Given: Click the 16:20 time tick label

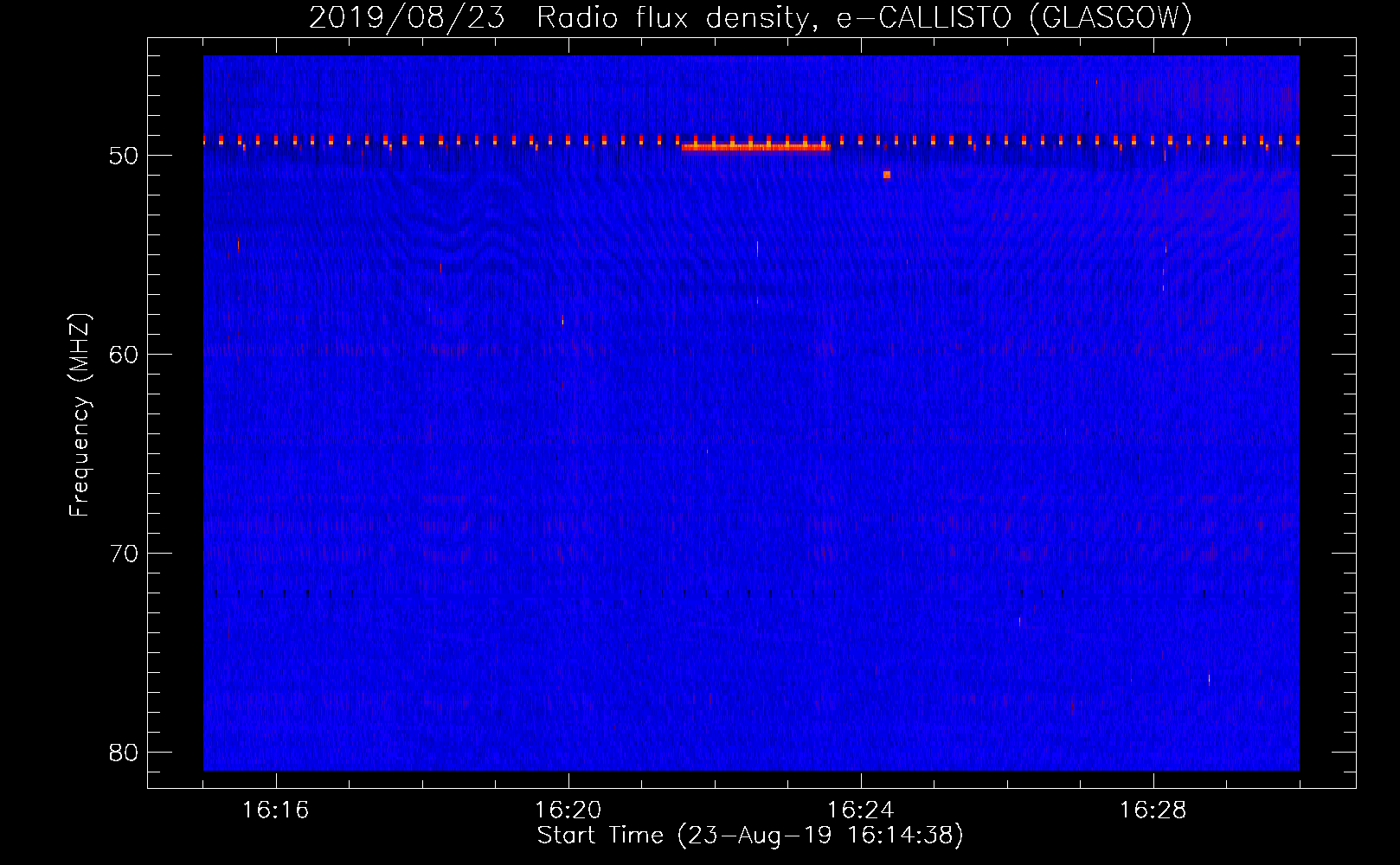Looking at the screenshot, I should 568,810.
